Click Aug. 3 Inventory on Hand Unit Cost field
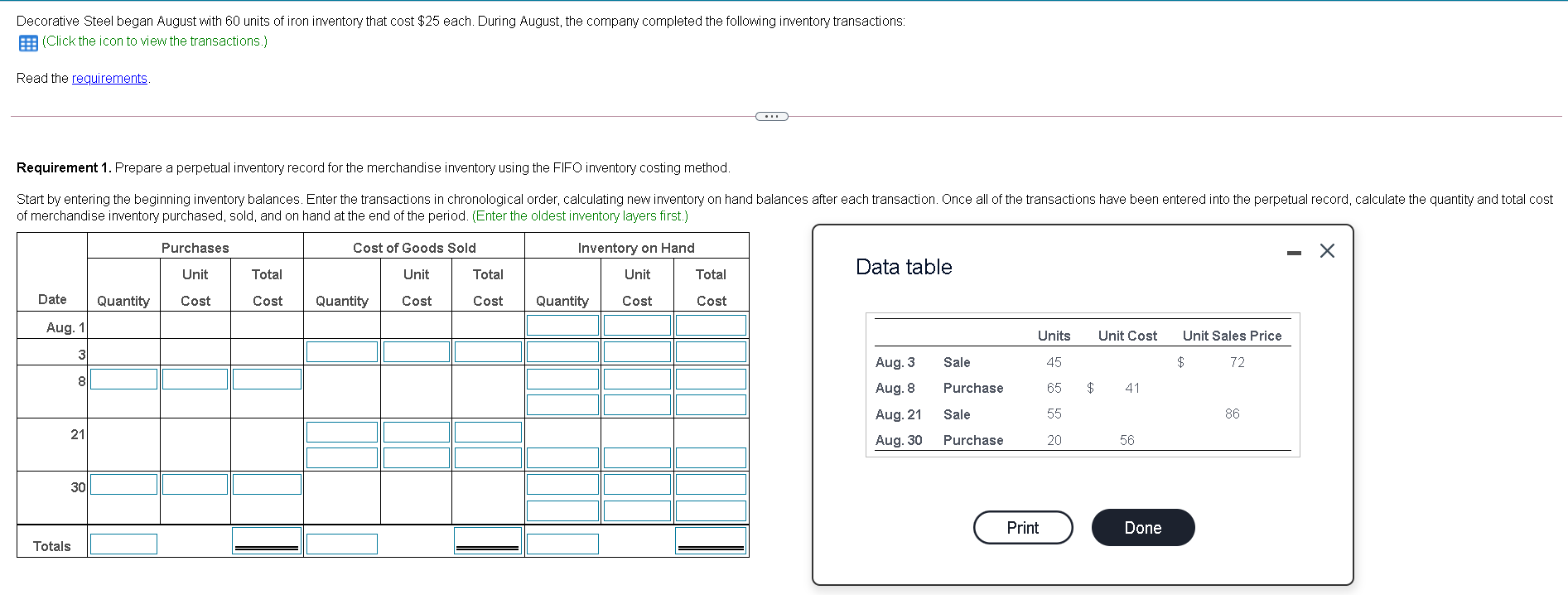Image resolution: width=1568 pixels, height=595 pixels. click(x=637, y=351)
